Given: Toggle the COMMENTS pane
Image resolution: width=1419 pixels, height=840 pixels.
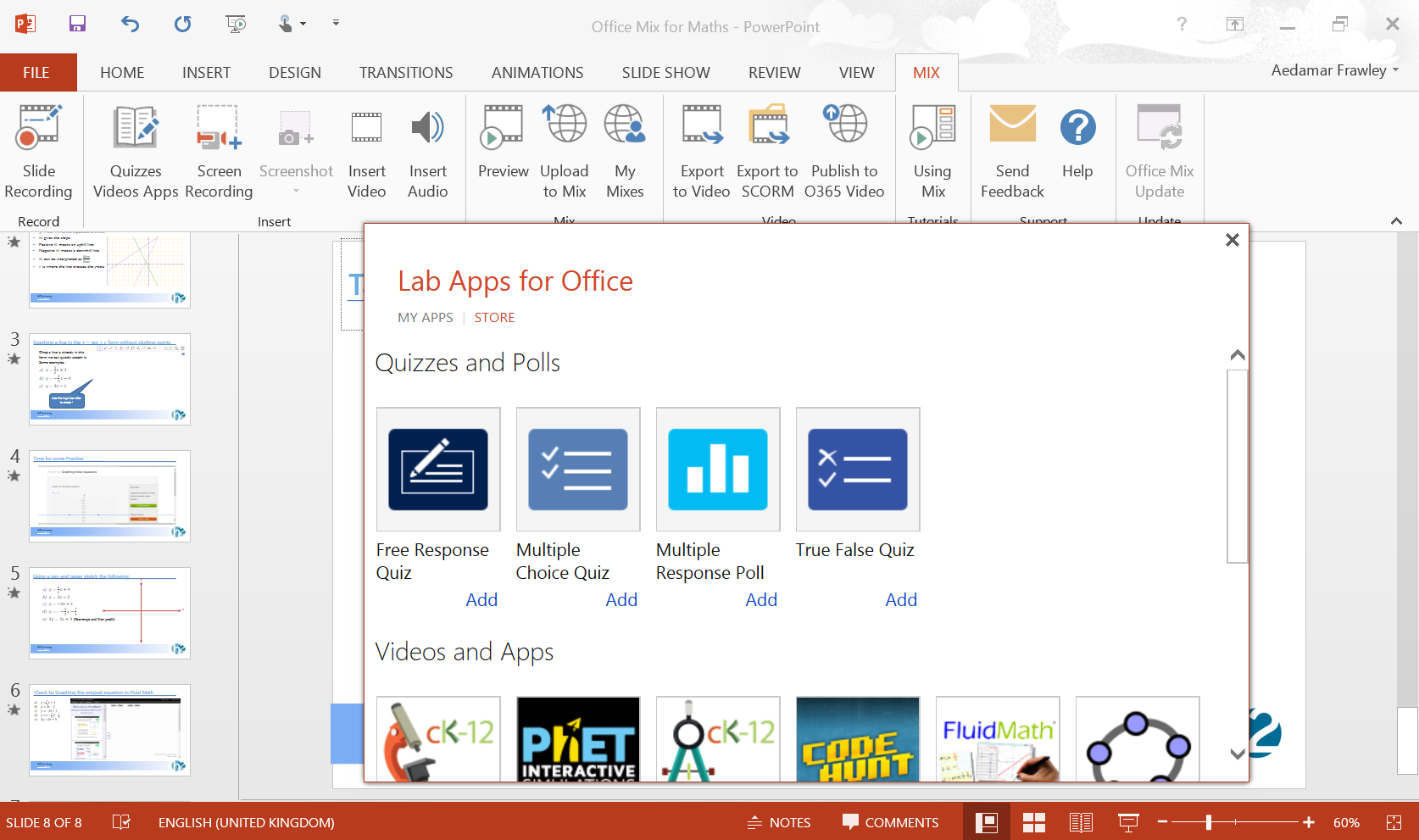Looking at the screenshot, I should coord(890,822).
